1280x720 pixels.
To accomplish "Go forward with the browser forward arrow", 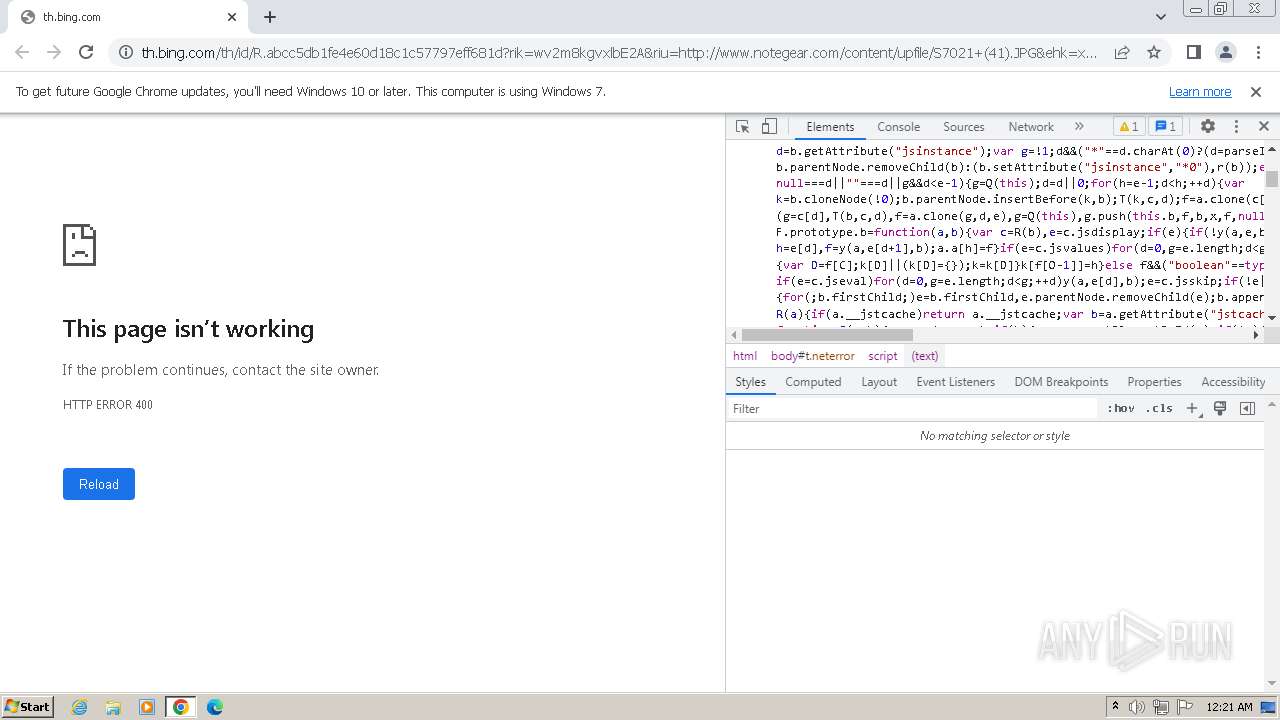I will [54, 53].
